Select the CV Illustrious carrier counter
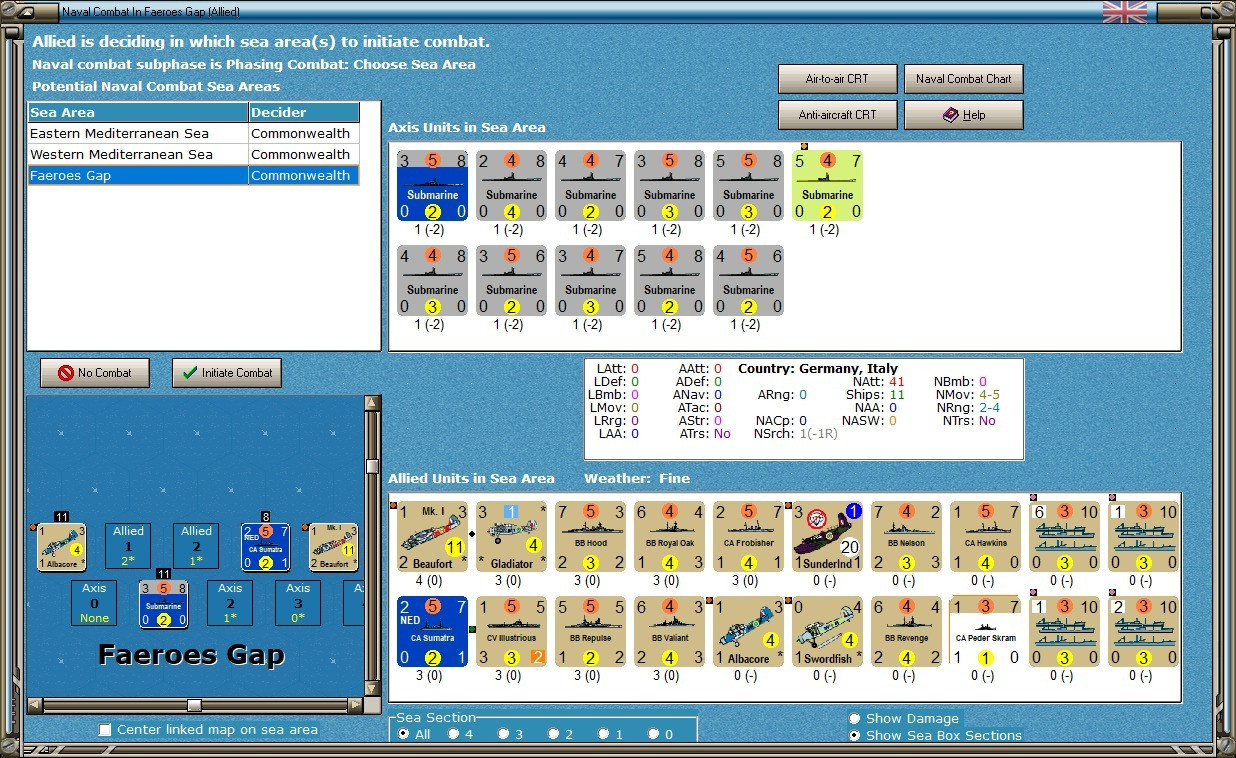This screenshot has width=1236, height=758. (511, 631)
